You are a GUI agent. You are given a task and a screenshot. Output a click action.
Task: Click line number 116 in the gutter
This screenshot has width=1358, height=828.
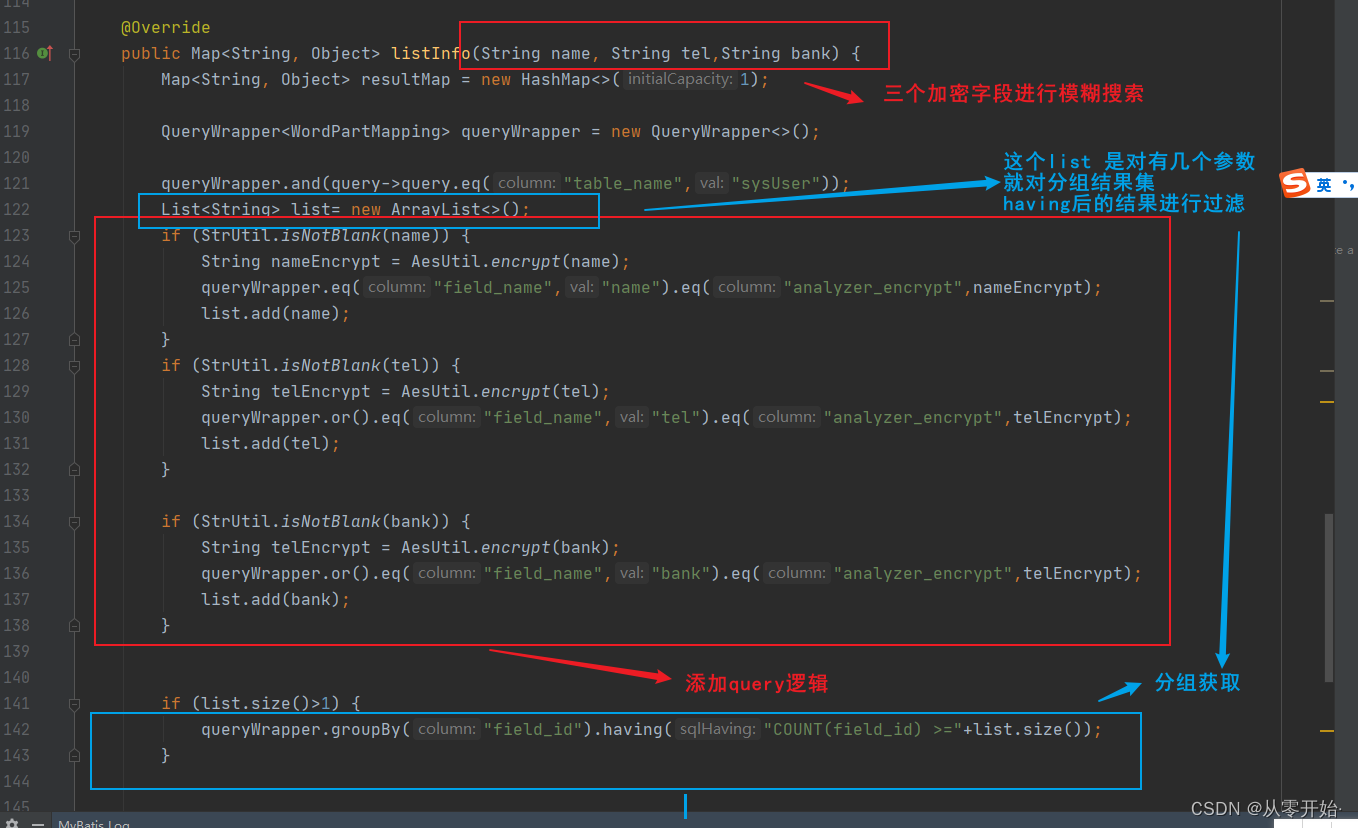coord(17,53)
